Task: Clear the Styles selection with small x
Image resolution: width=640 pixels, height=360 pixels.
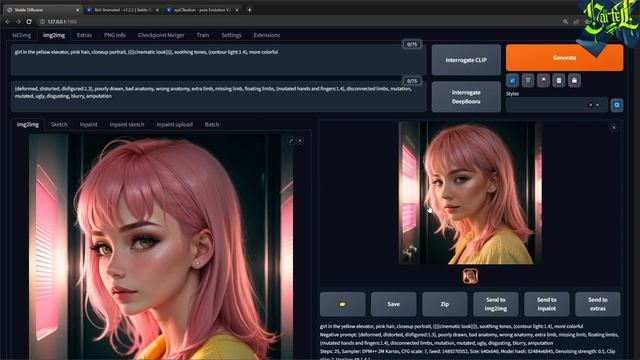Action: 590,105
